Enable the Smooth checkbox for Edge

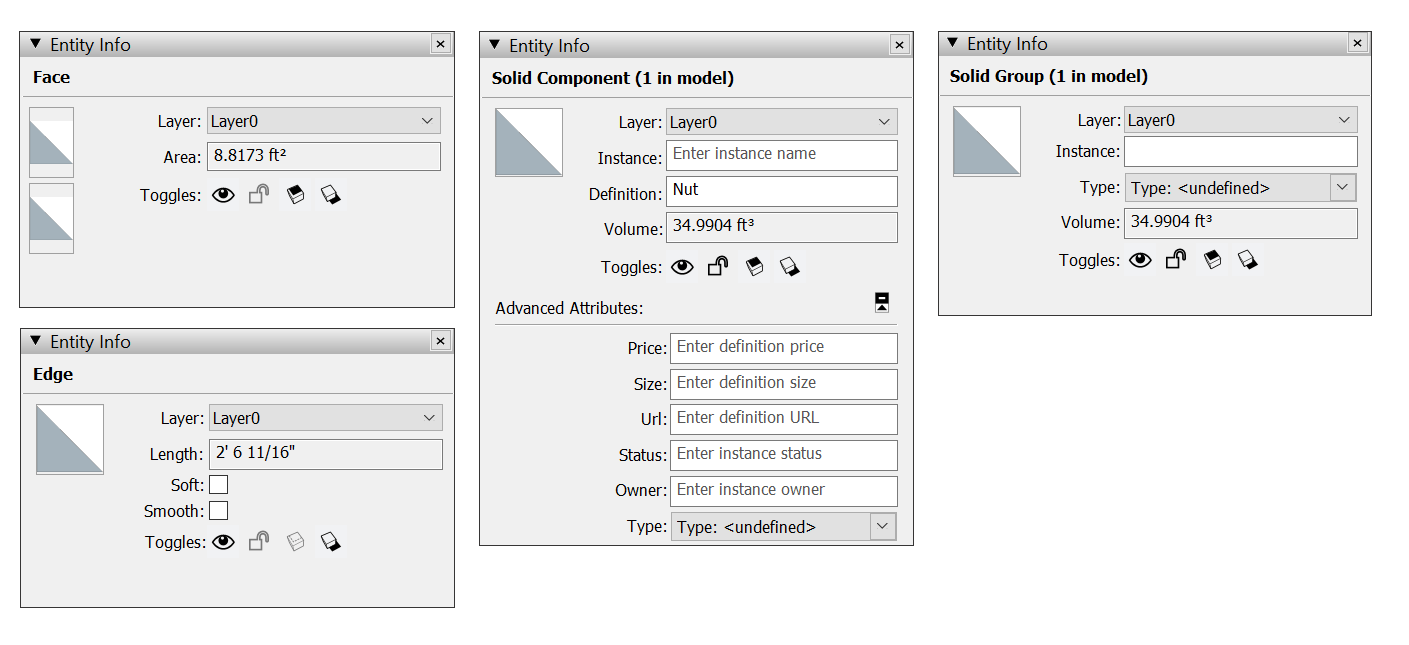tap(218, 511)
